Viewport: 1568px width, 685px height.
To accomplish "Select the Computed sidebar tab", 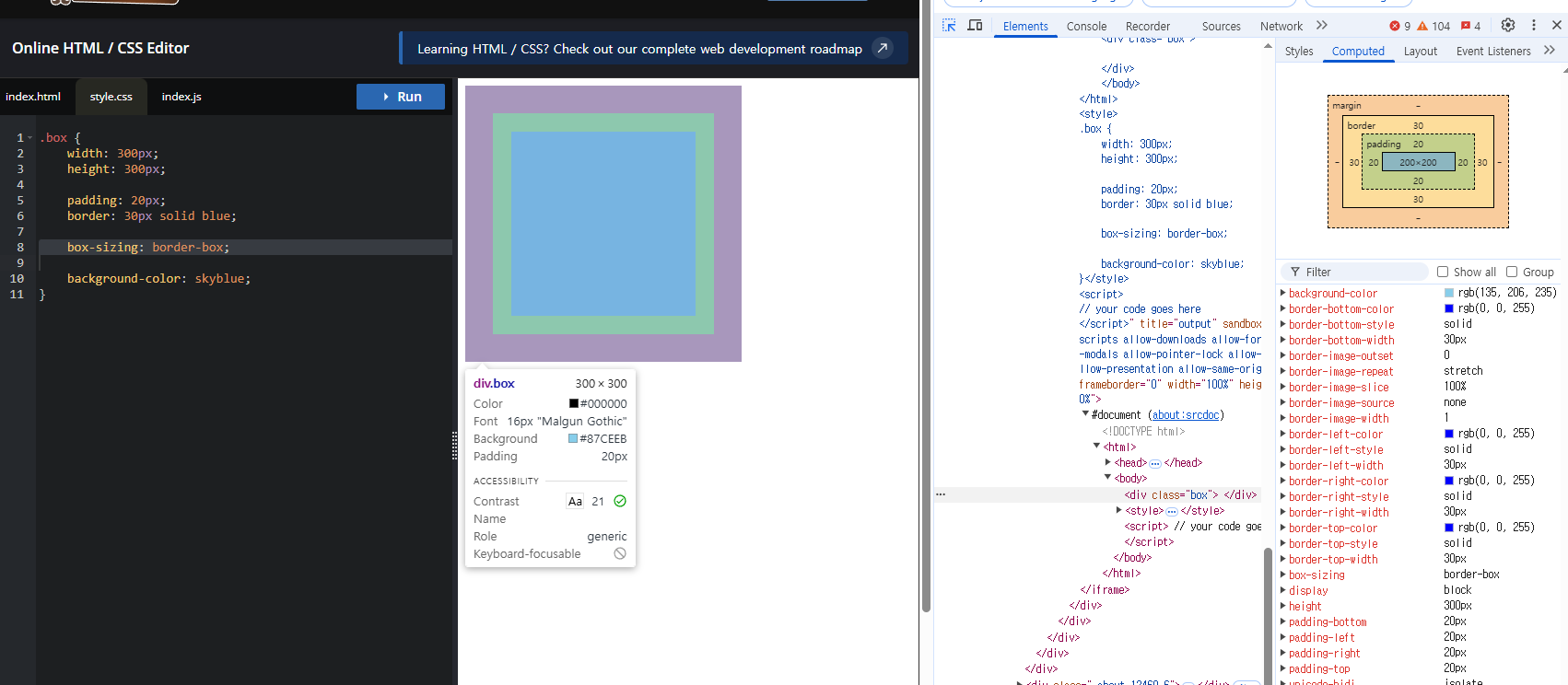I will click(1358, 51).
